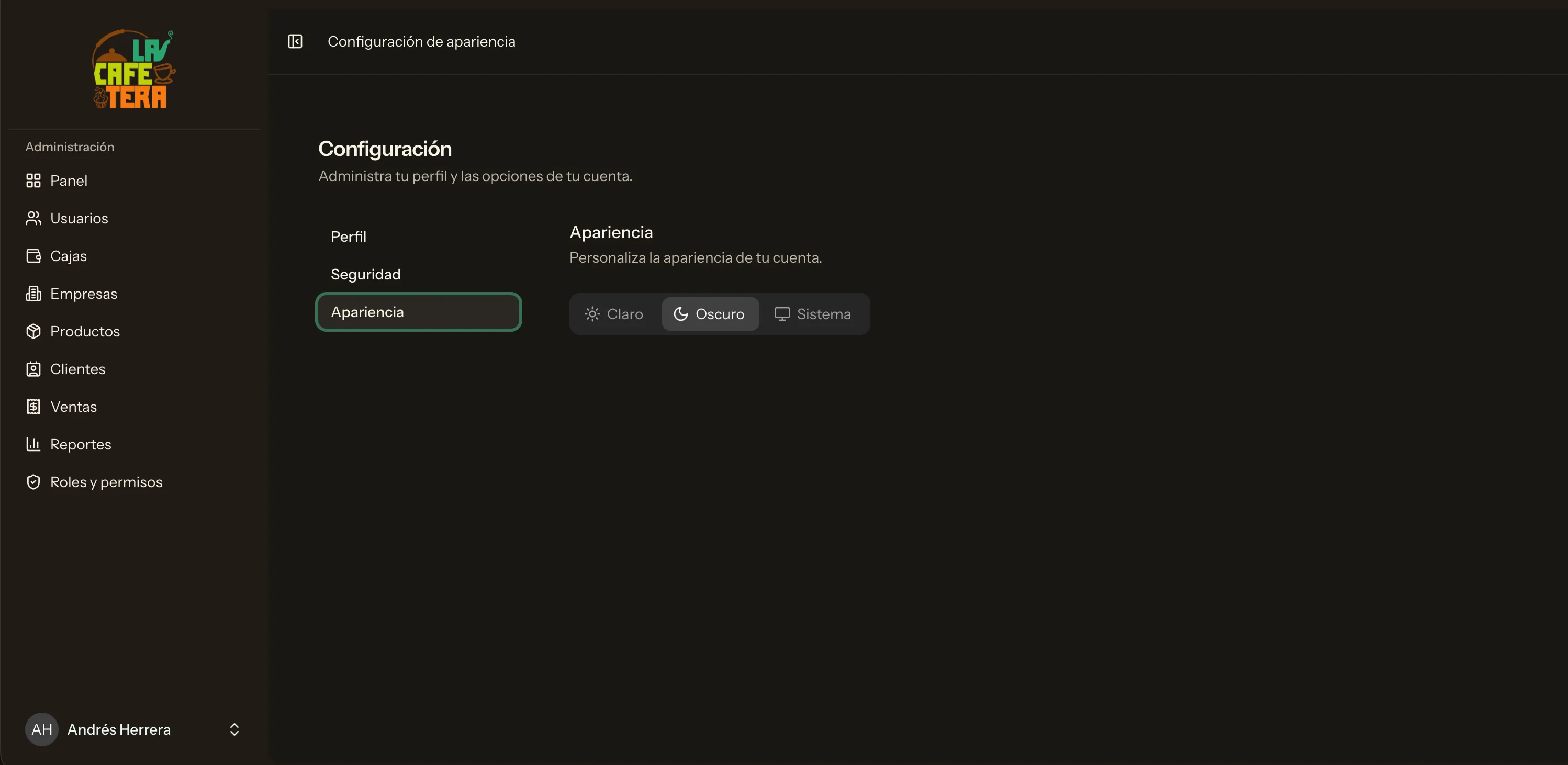Expand the Andrés Herrera user menu chevrons
Image resolution: width=1568 pixels, height=765 pixels.
[x=234, y=730]
